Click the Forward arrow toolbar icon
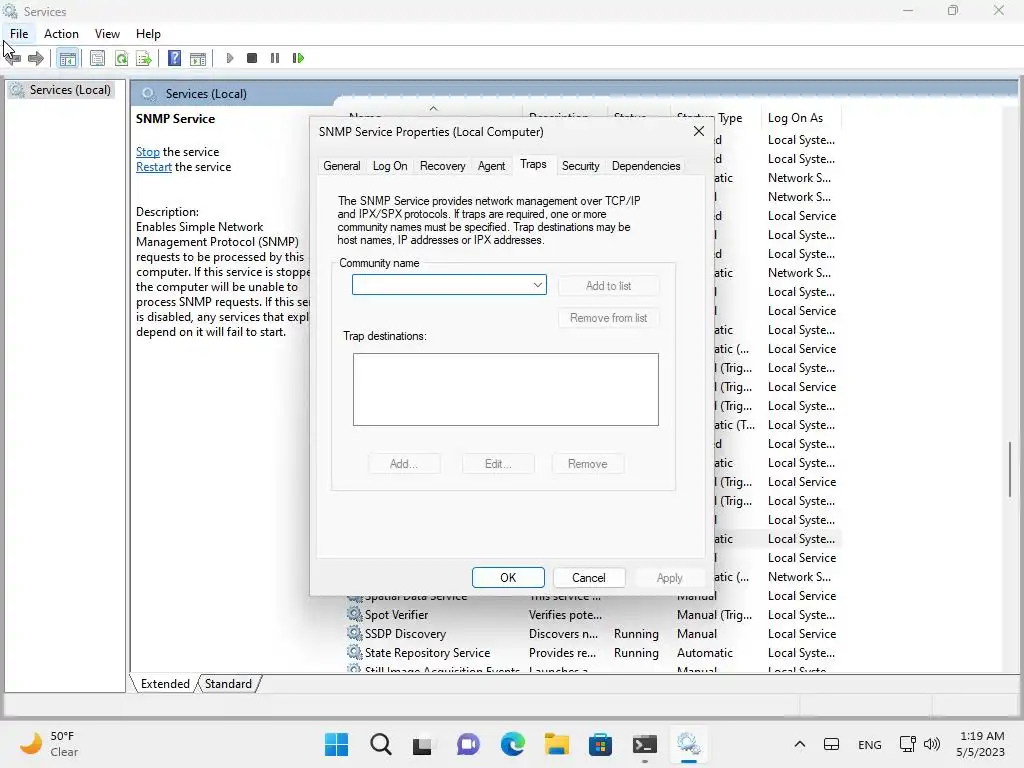The width and height of the screenshot is (1024, 768). [36, 58]
